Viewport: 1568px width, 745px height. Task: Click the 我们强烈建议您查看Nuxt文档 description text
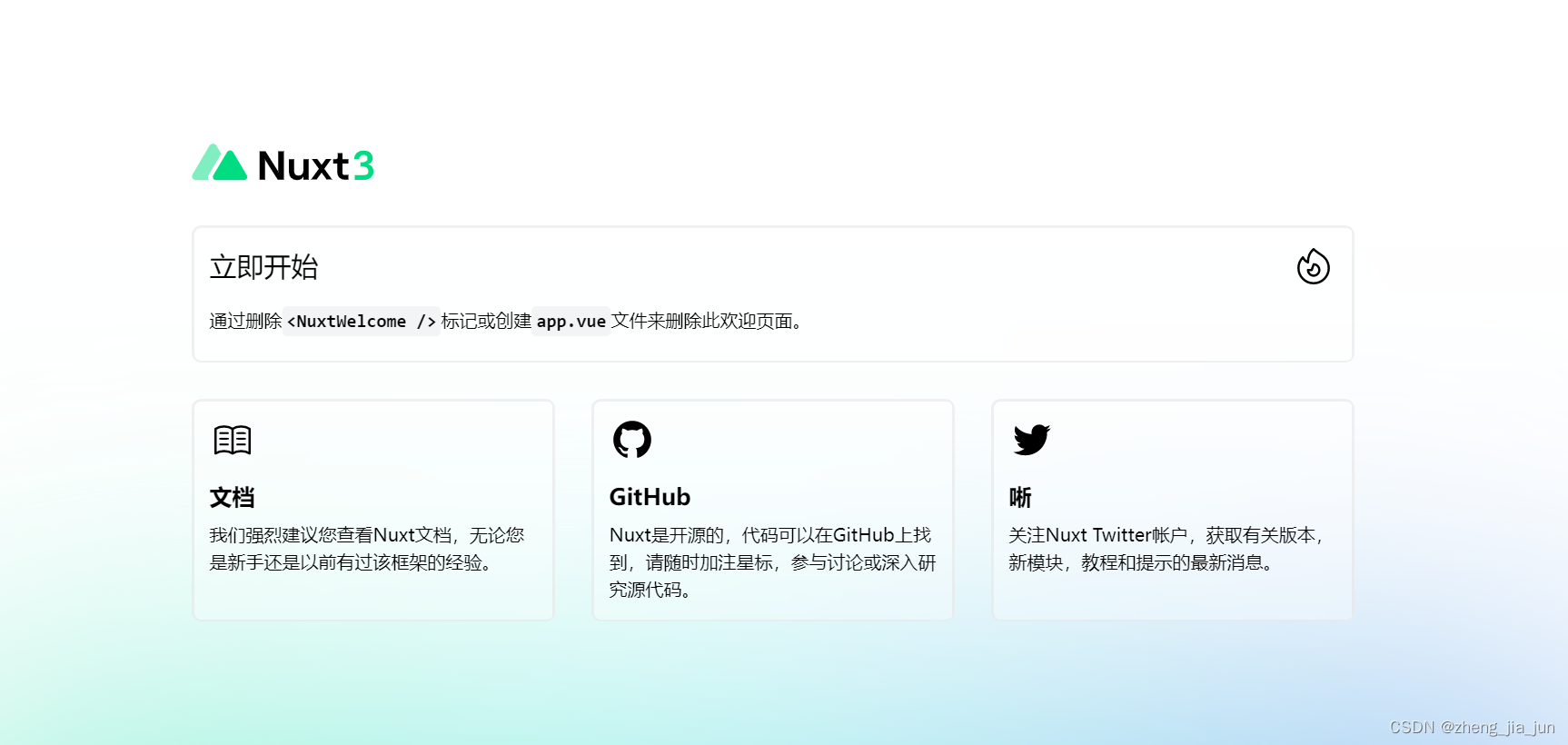367,549
